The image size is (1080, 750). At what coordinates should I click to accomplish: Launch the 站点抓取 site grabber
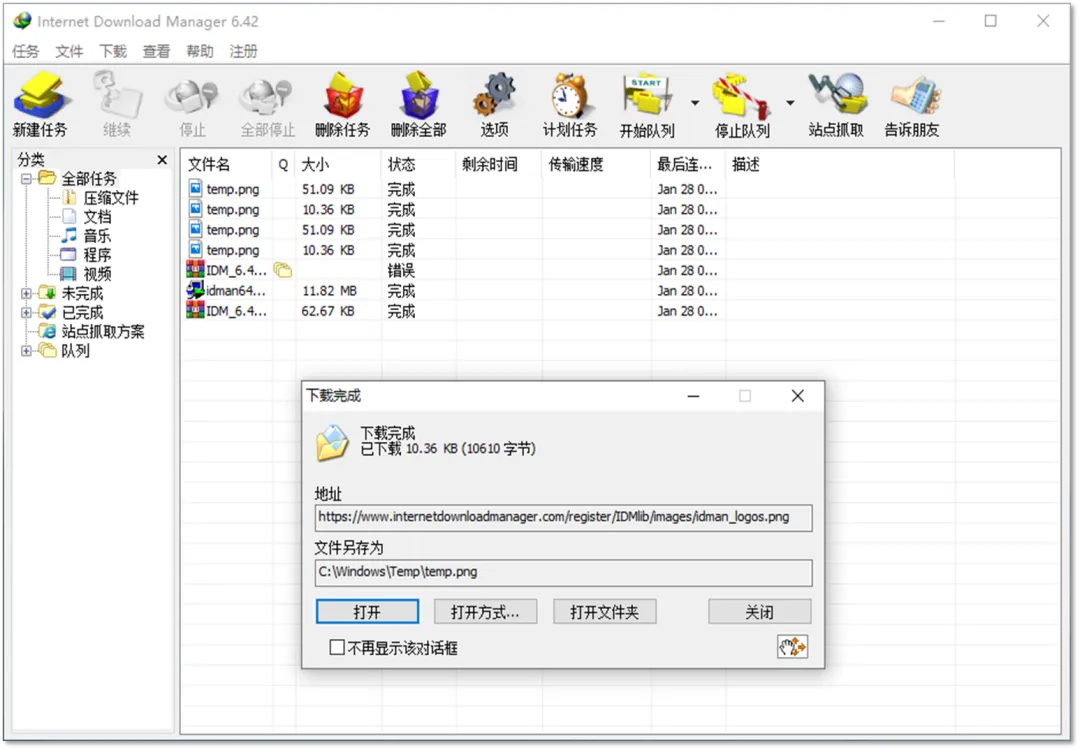click(x=835, y=104)
